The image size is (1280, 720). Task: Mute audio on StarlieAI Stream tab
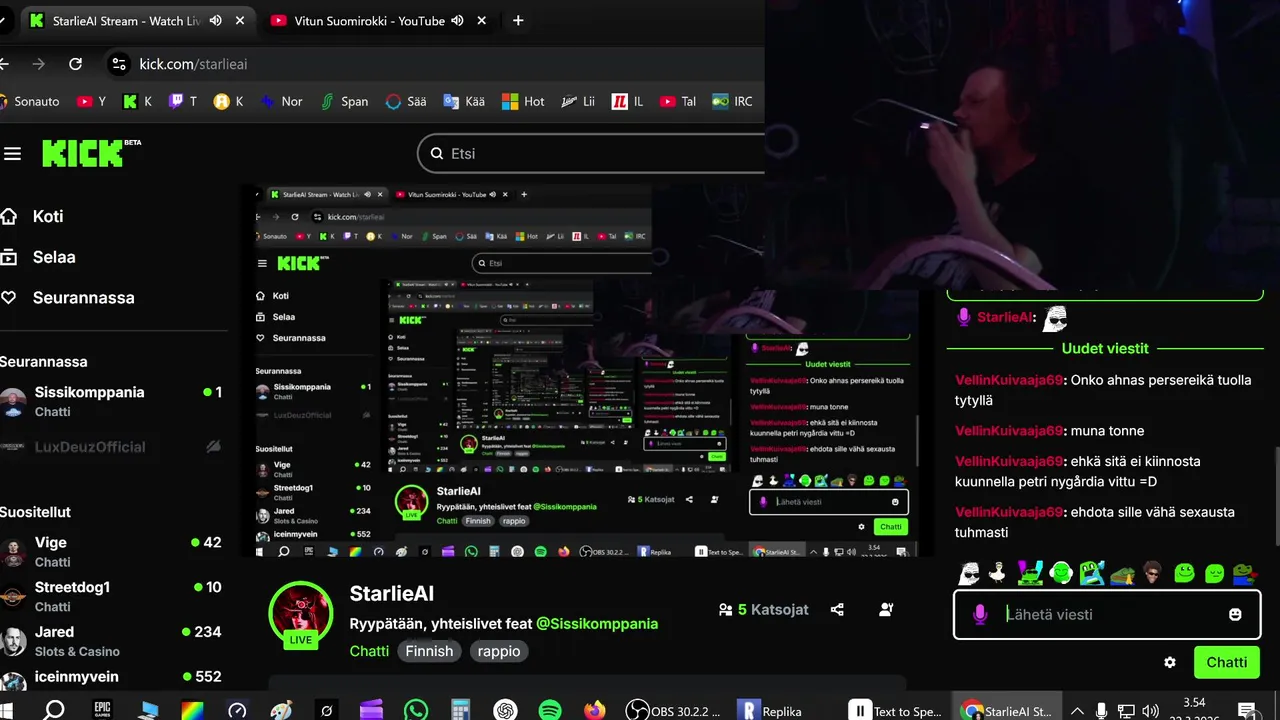[x=214, y=20]
